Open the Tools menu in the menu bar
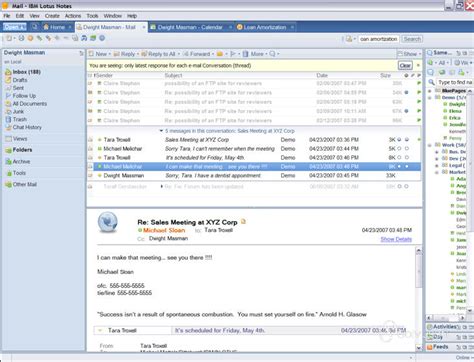Viewport: 474px width, 362px height. (x=92, y=16)
